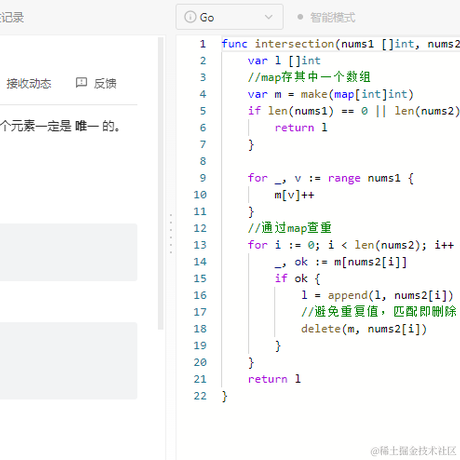Click the 'm[v]++' code line
The image size is (460, 460).
294,195
